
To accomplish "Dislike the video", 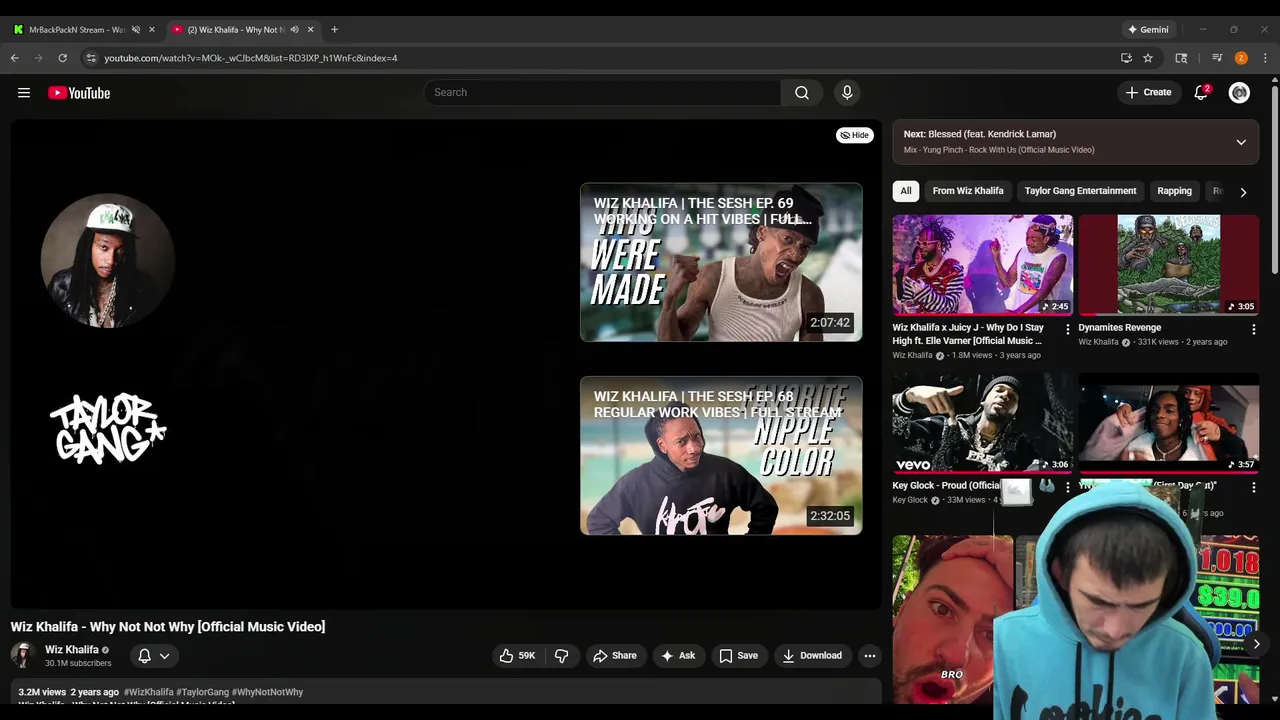I will coord(561,656).
